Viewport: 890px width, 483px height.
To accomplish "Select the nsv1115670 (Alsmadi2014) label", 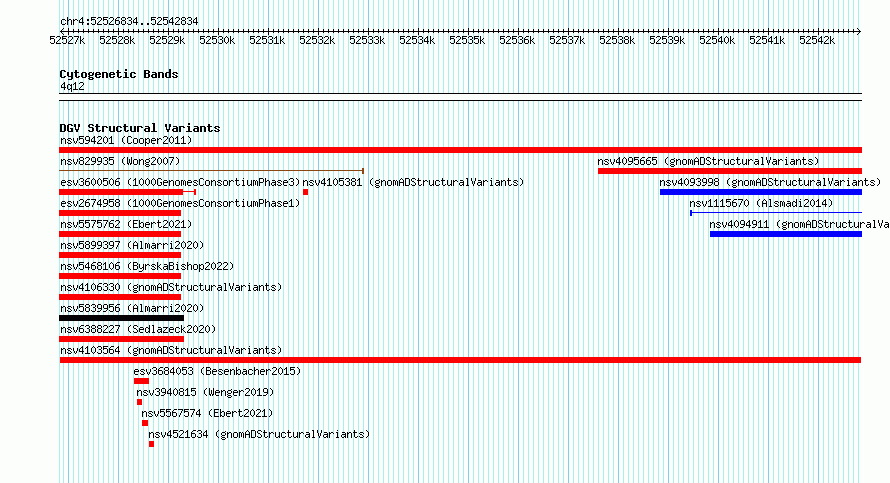I will (761, 204).
